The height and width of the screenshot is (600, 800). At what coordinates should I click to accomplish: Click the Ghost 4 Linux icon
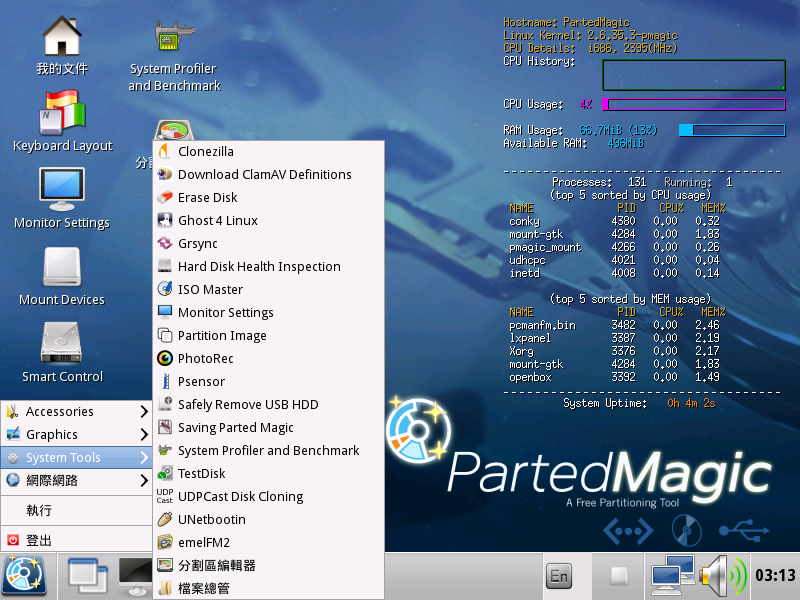click(164, 220)
